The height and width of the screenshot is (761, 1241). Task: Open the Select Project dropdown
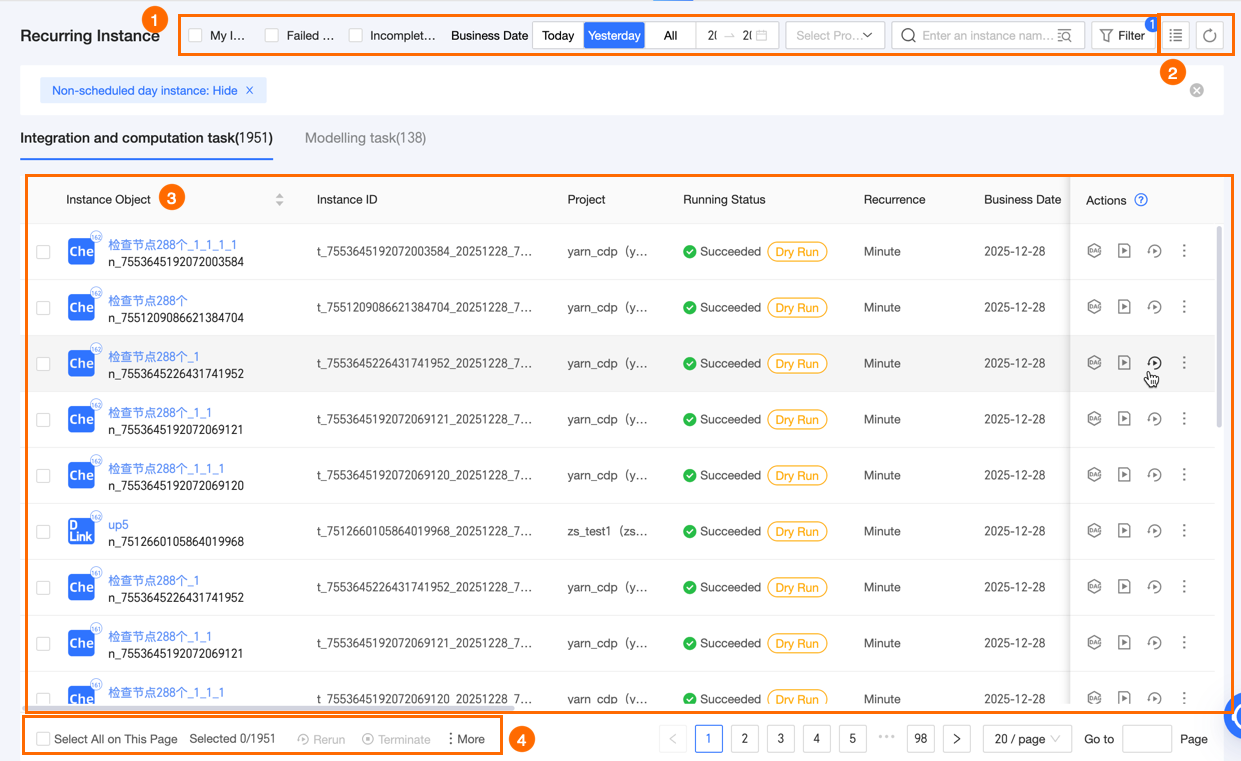pos(834,36)
